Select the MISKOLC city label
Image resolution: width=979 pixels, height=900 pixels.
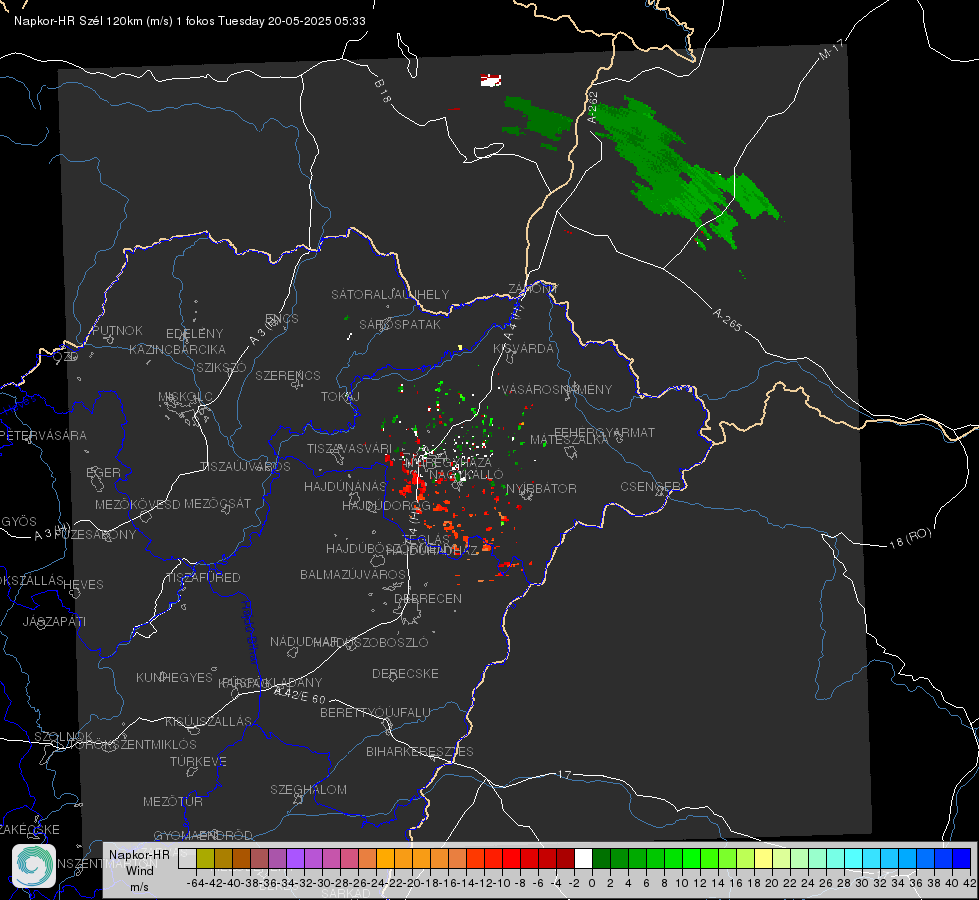185,397
